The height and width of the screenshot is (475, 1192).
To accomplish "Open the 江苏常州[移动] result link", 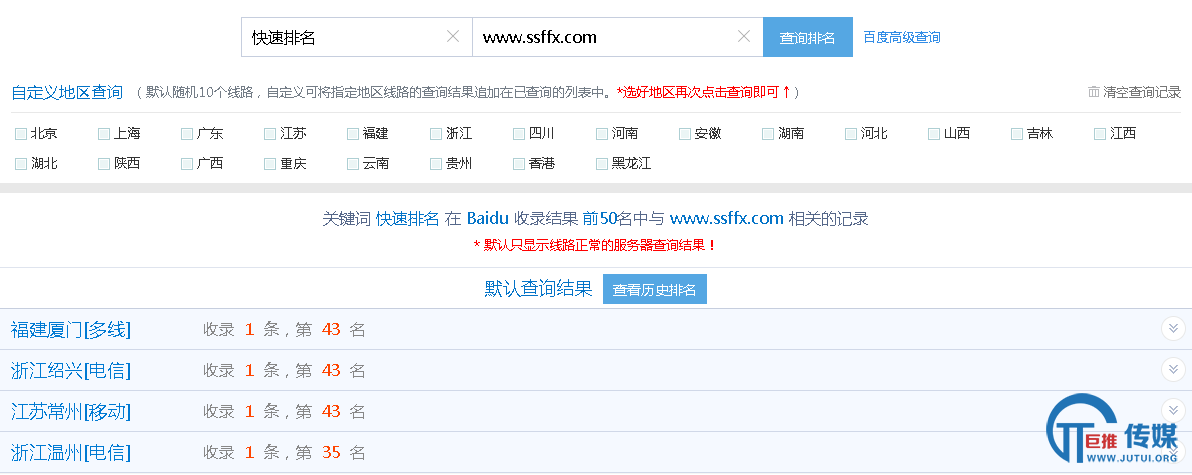I will [71, 411].
